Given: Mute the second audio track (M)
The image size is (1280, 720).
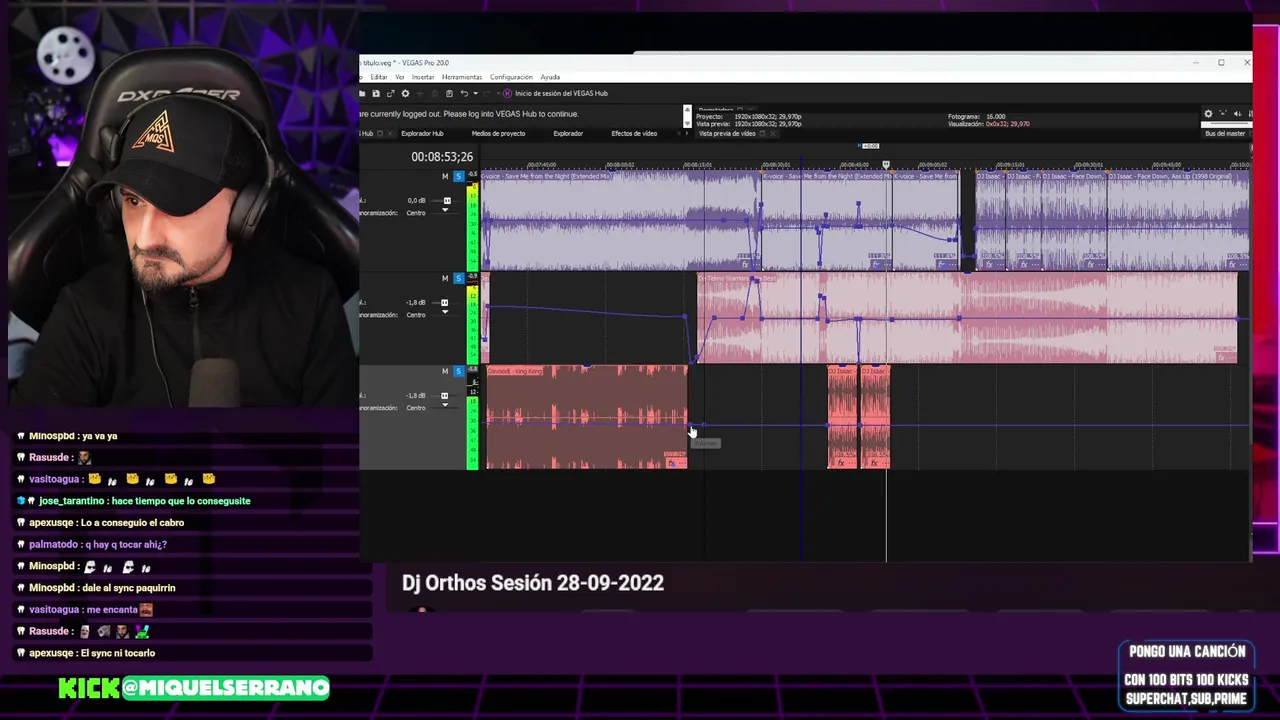Looking at the screenshot, I should coord(445,278).
